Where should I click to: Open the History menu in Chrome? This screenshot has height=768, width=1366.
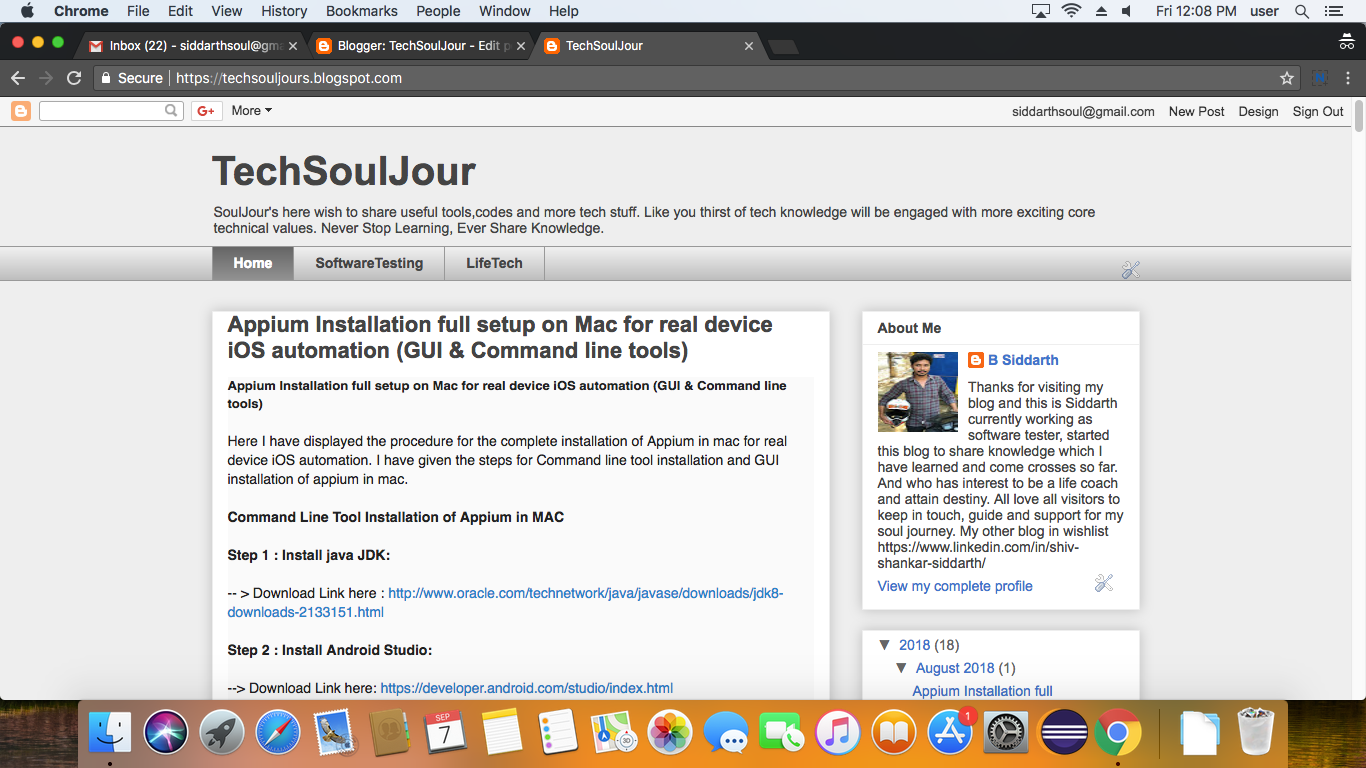pyautogui.click(x=284, y=11)
